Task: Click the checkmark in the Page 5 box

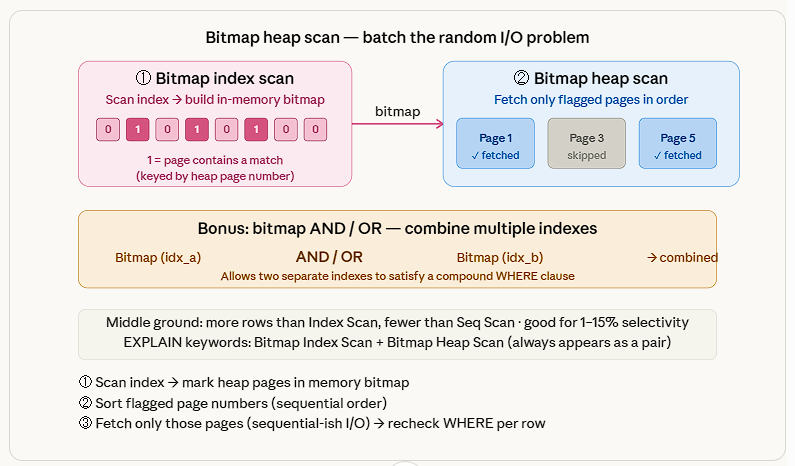Action: (x=656, y=156)
